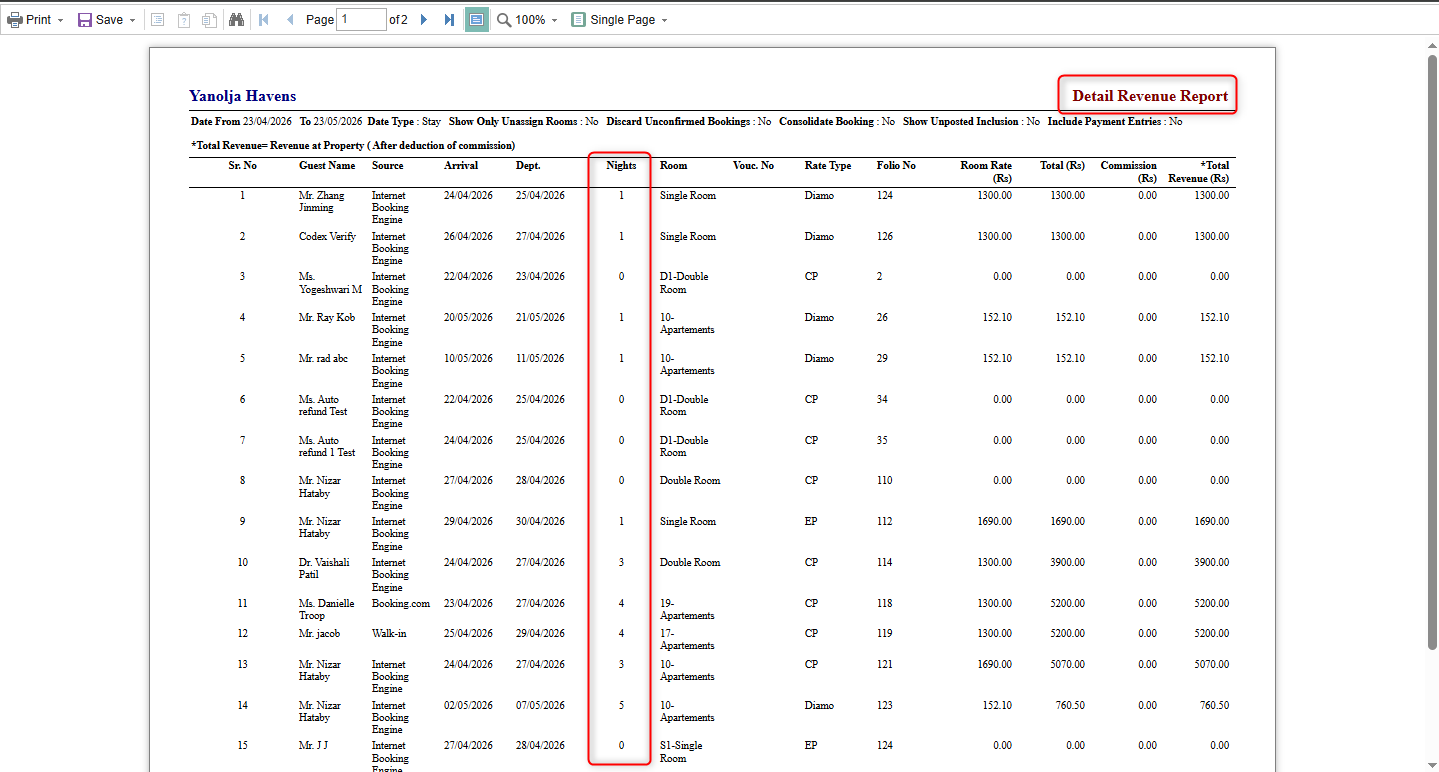
Task: Jump to the last page
Action: pyautogui.click(x=449, y=20)
